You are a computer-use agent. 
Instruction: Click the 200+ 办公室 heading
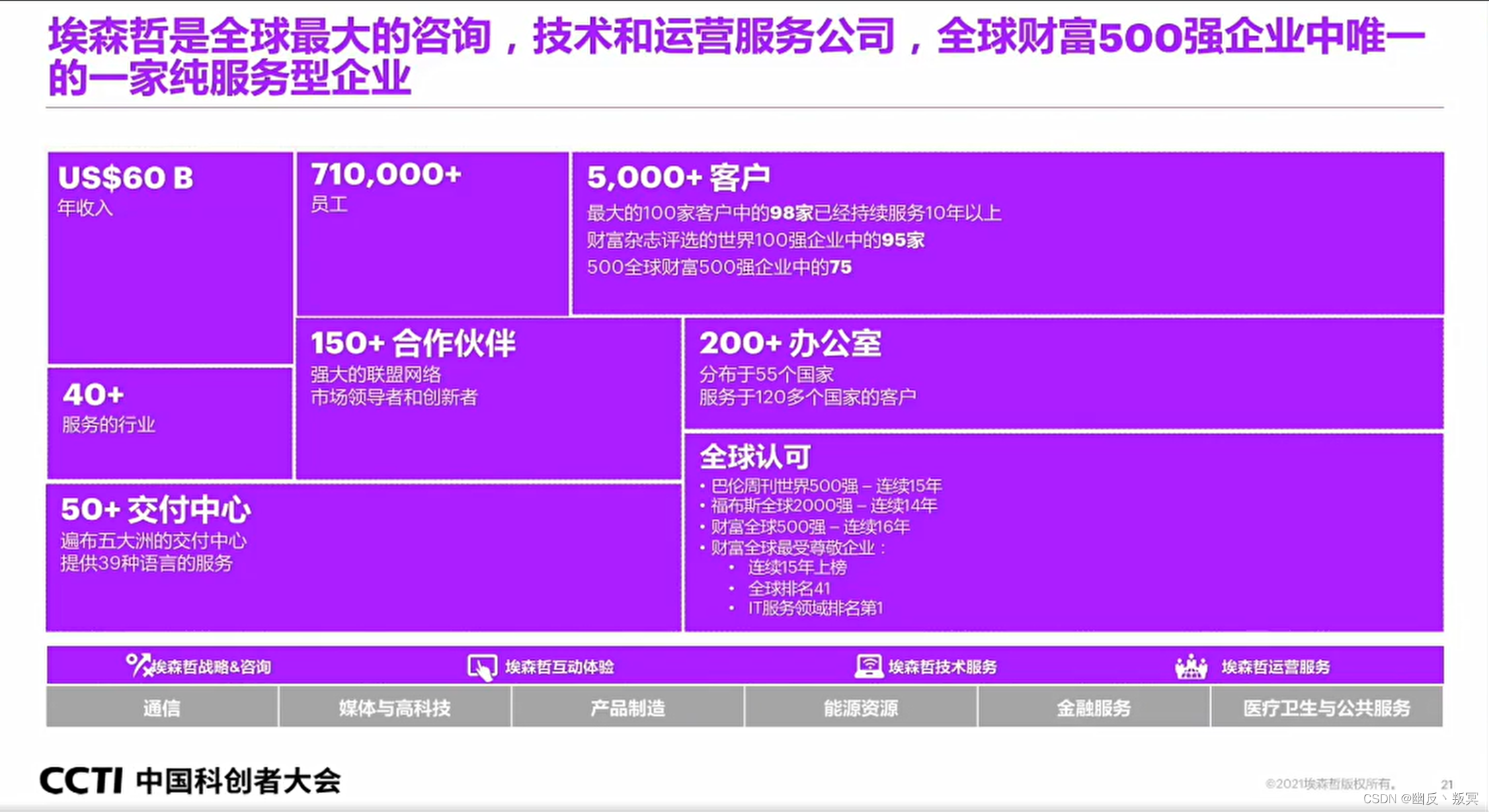click(x=790, y=343)
